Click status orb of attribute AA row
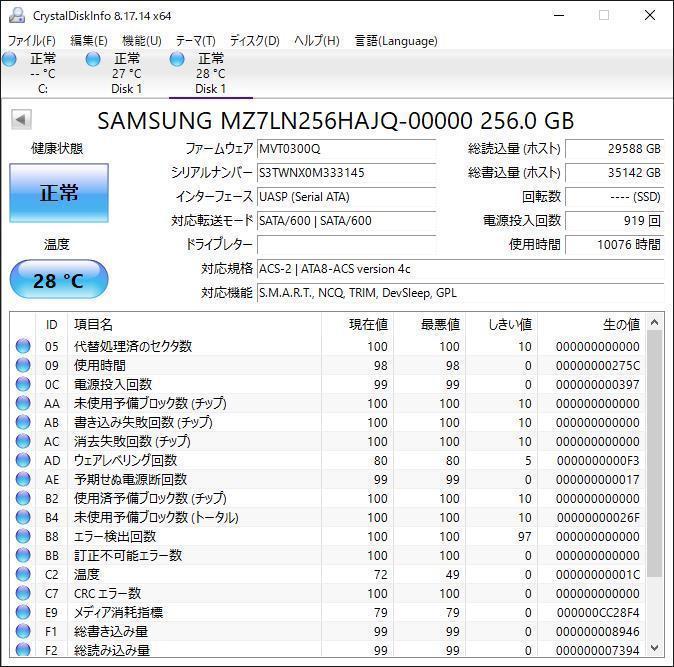Viewport: 674px width, 667px height. coord(23,403)
